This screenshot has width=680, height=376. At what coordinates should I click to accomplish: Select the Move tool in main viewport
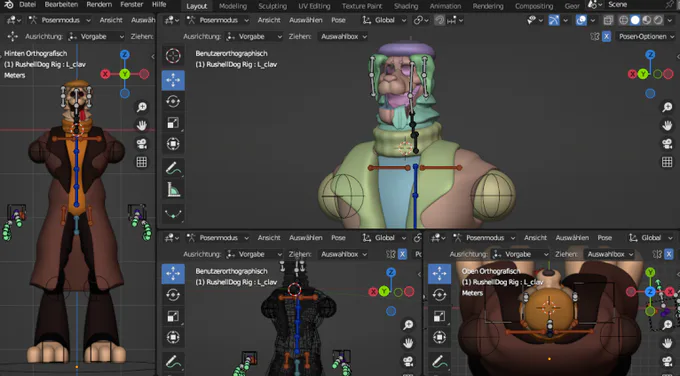173,80
